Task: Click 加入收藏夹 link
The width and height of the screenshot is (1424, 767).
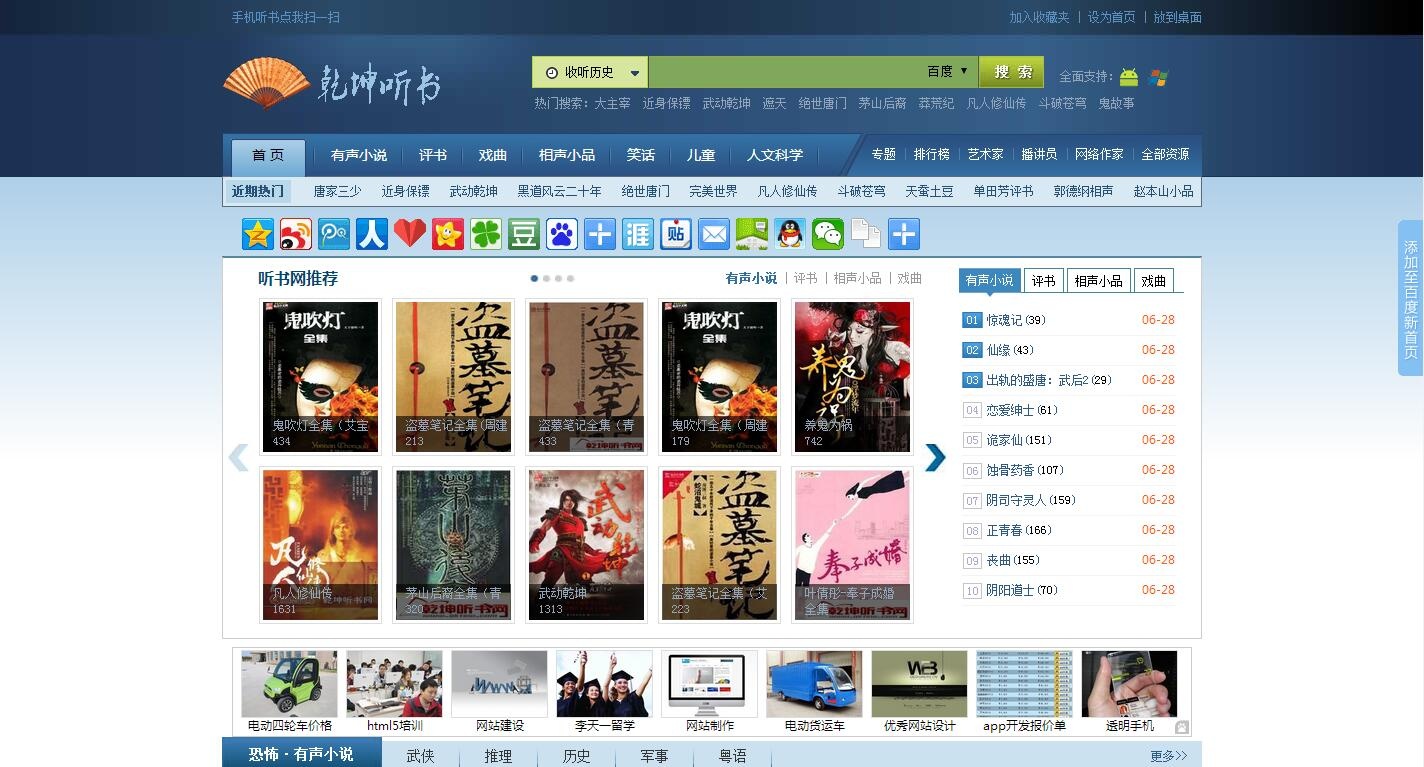Action: click(x=1039, y=17)
